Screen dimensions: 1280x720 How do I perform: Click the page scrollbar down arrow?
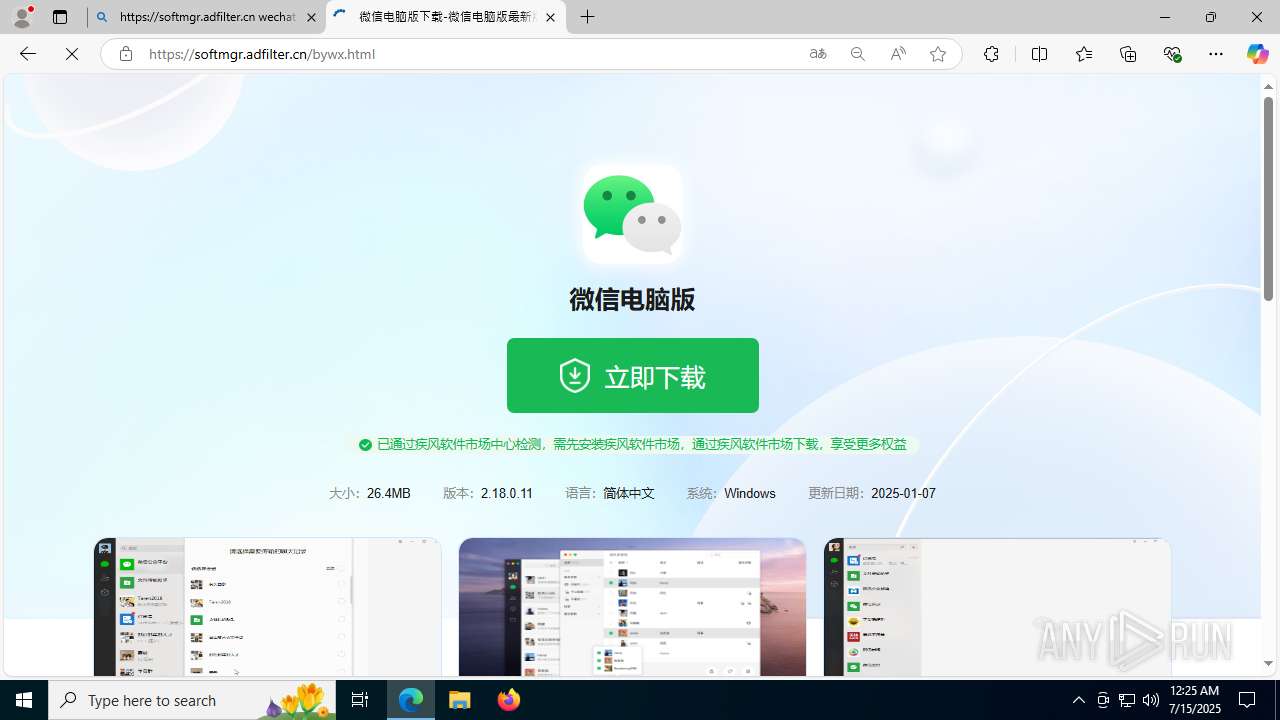pos(1268,664)
